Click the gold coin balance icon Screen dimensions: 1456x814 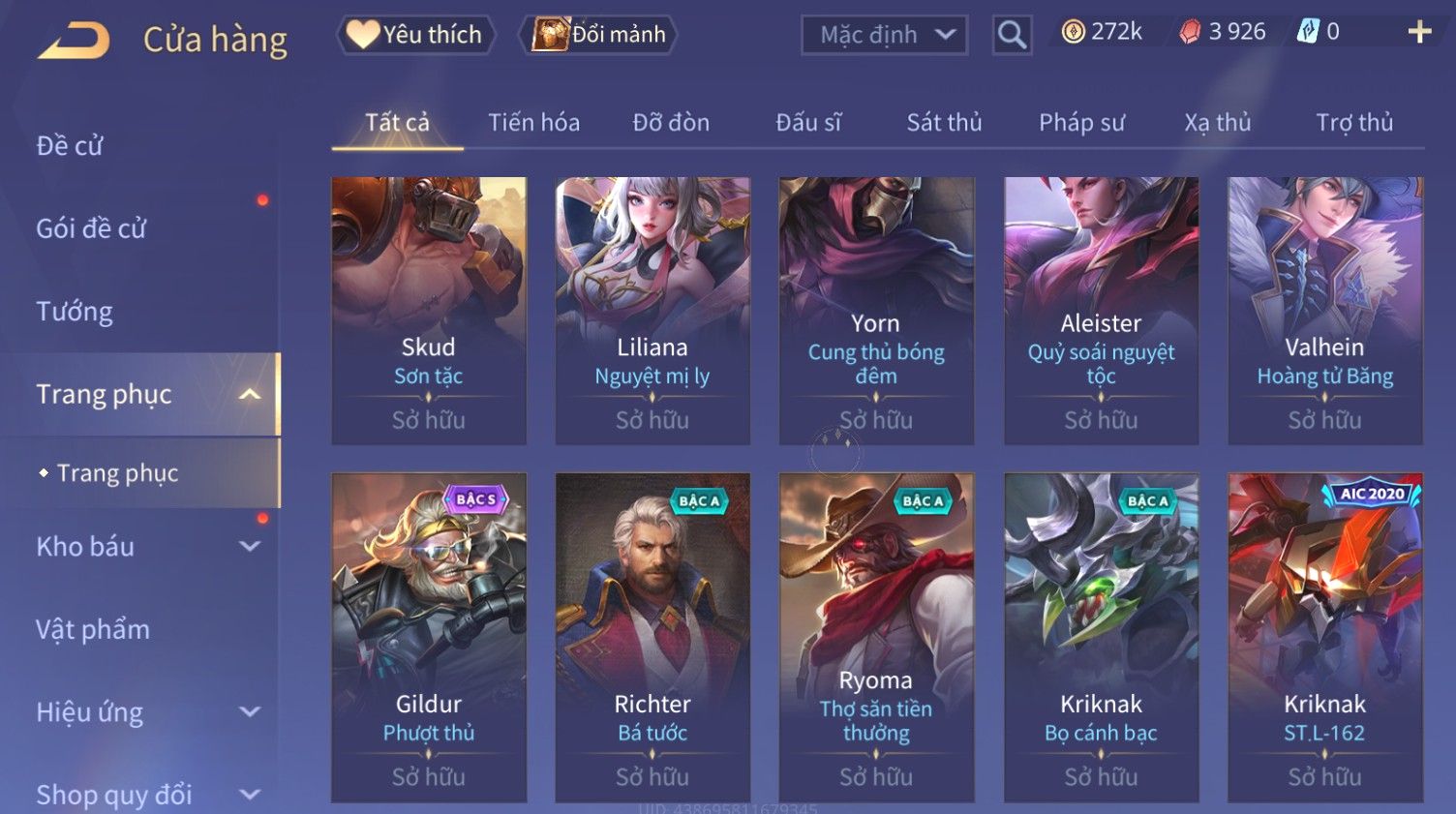1073,32
